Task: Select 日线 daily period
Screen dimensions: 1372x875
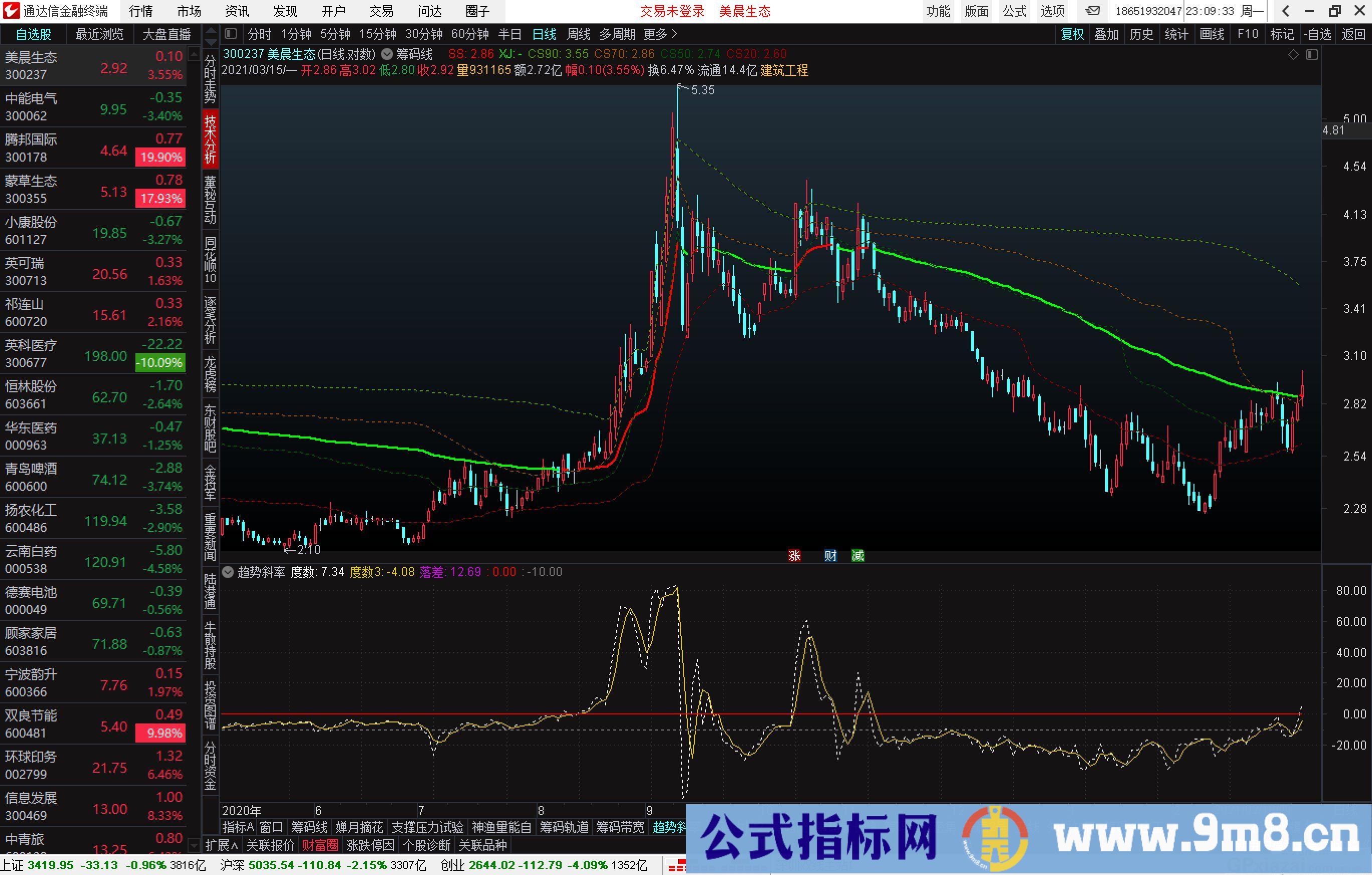Action: 544,34
